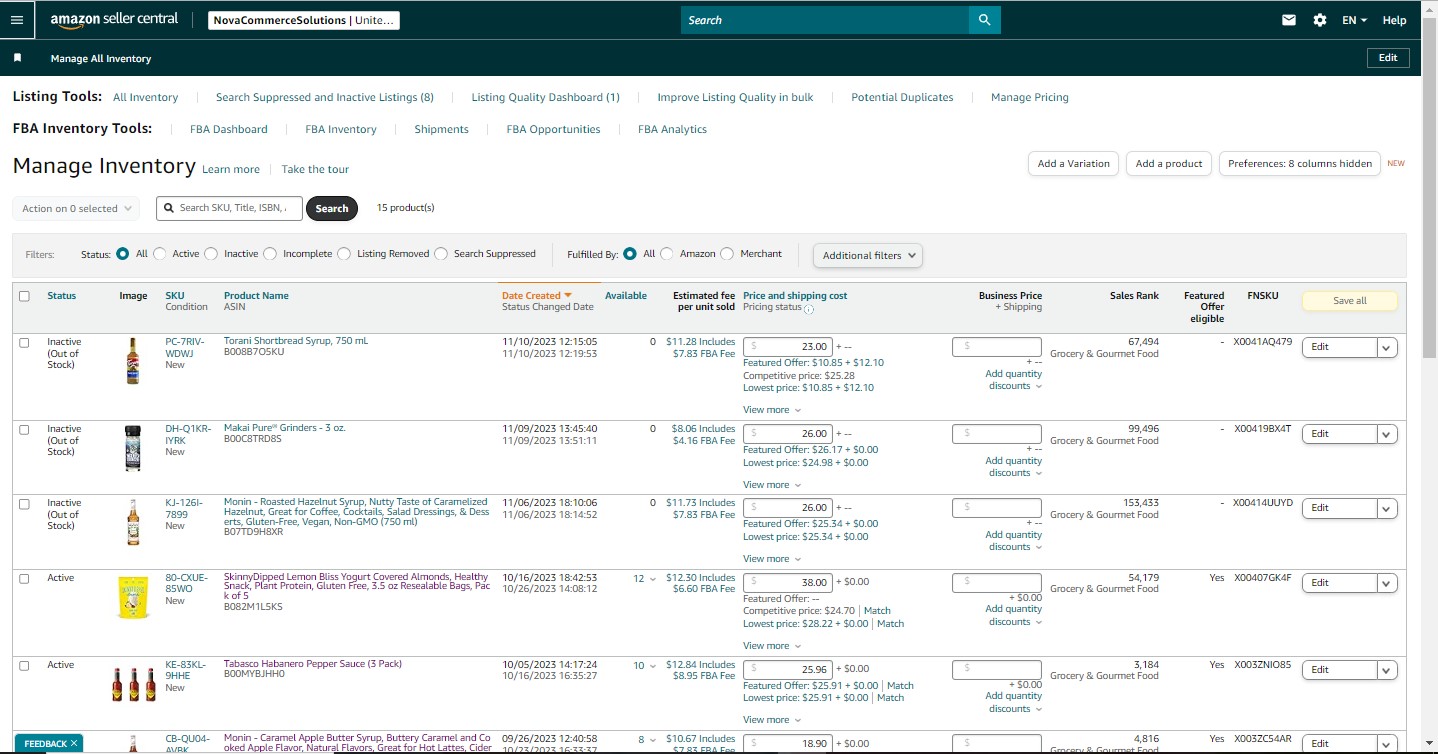Open the Additional filters dropdown
1438x754 pixels.
[868, 255]
